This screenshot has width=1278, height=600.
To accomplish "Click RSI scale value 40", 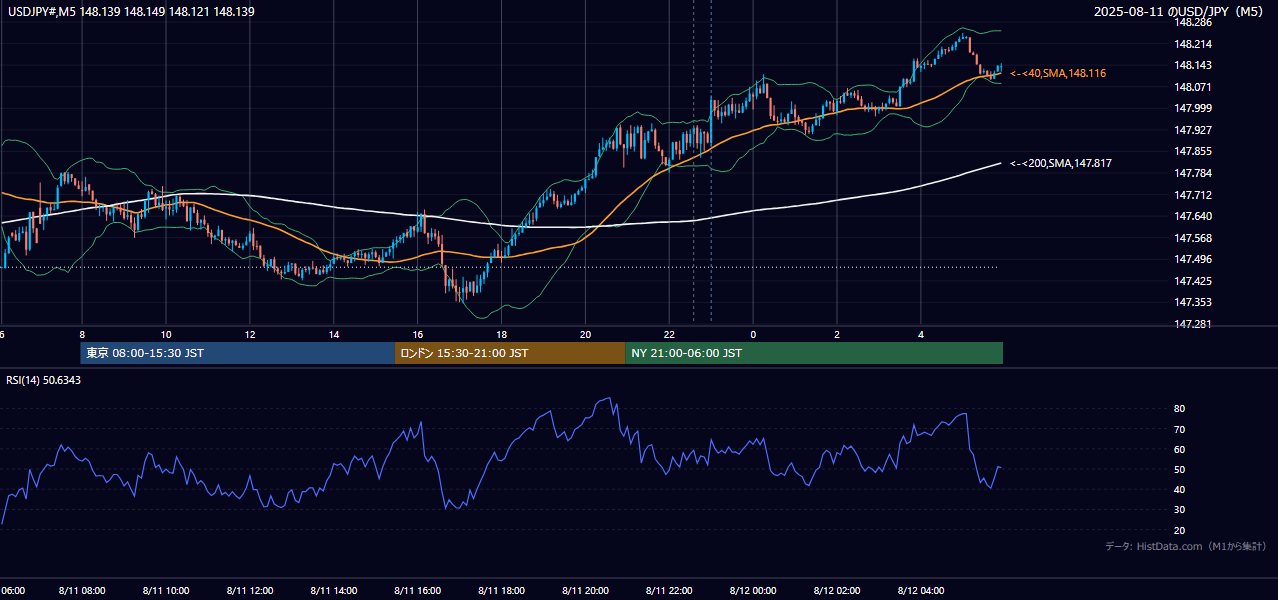I will click(x=1179, y=489).
